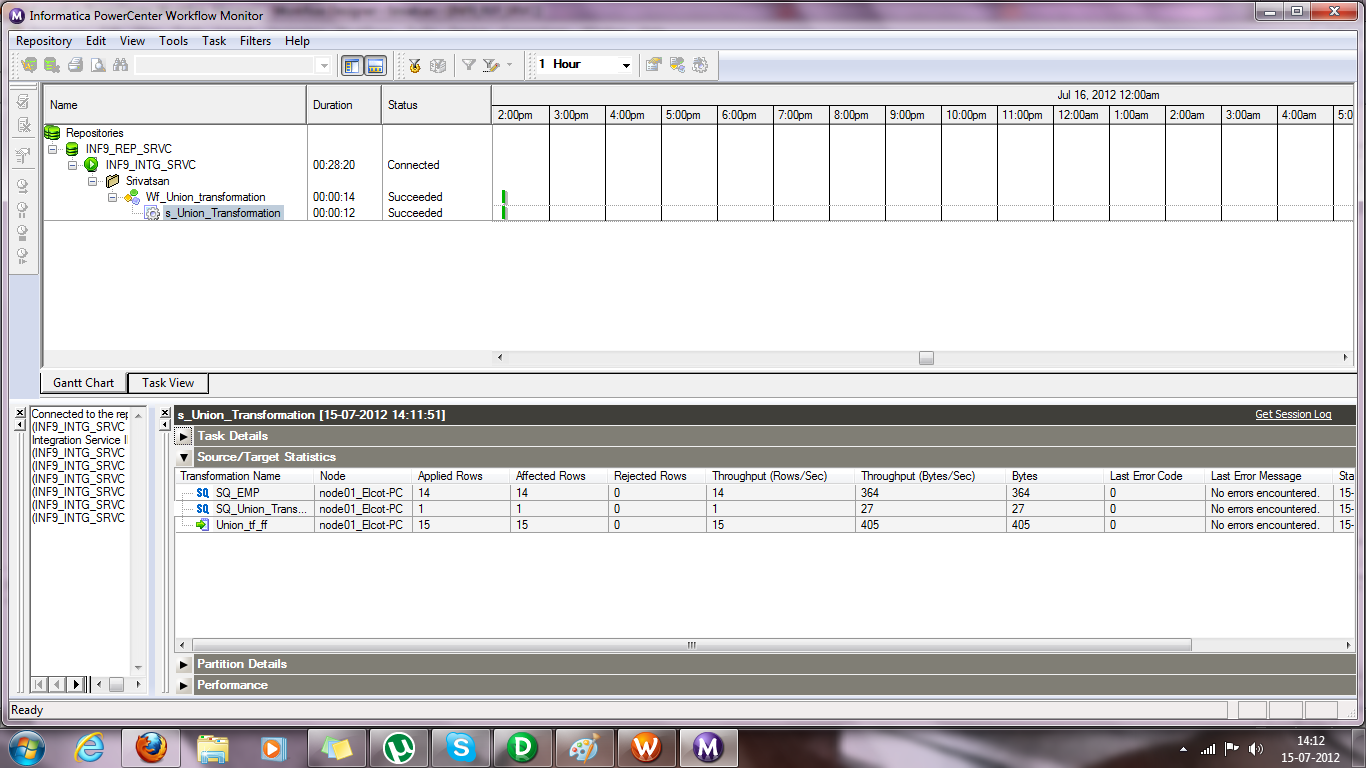Select the Print Preview toolbar icon

(97, 64)
